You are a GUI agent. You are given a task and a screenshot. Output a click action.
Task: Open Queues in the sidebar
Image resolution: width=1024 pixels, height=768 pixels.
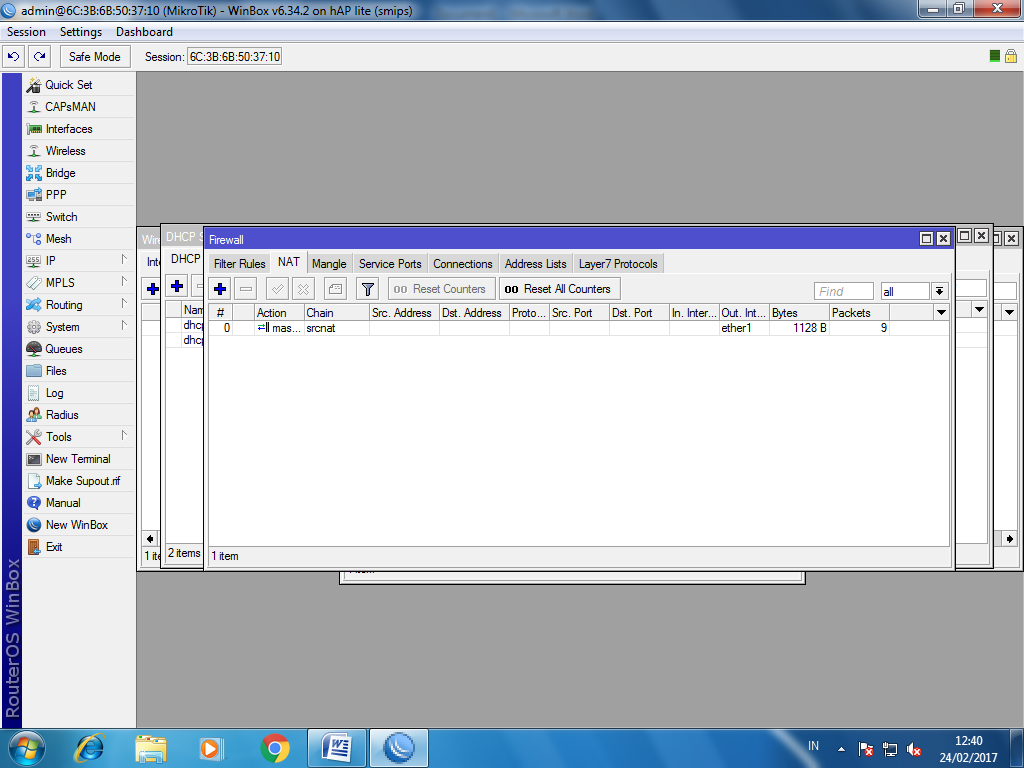78,349
